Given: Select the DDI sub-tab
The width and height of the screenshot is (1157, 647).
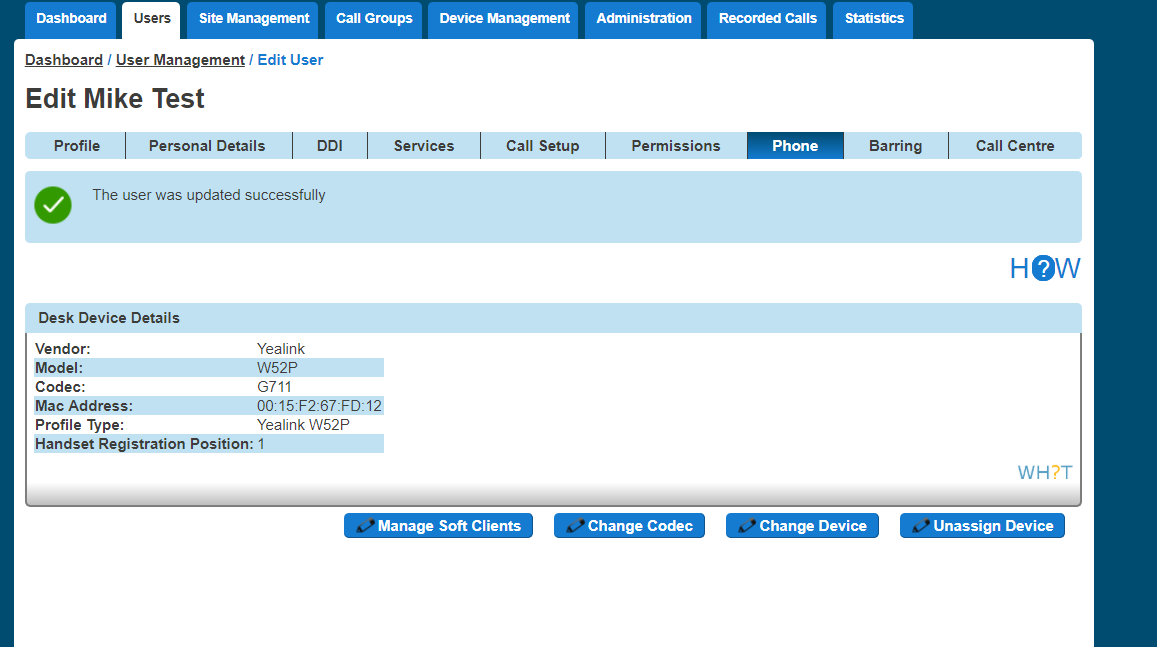Looking at the screenshot, I should [329, 146].
